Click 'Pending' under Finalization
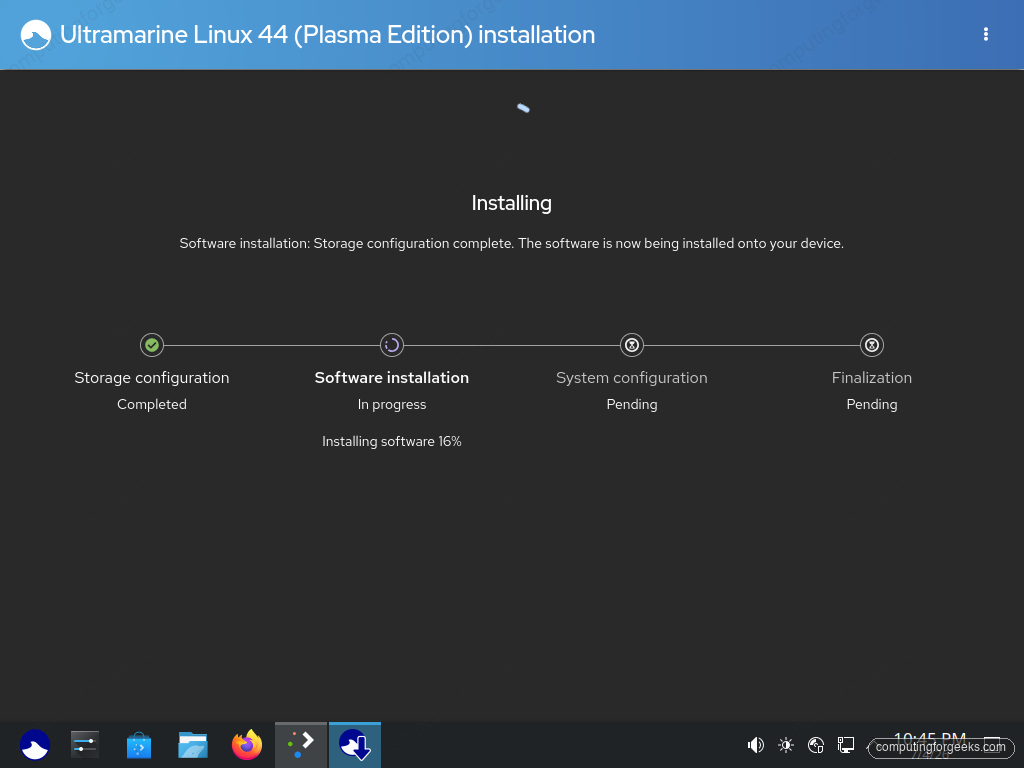 (x=872, y=405)
